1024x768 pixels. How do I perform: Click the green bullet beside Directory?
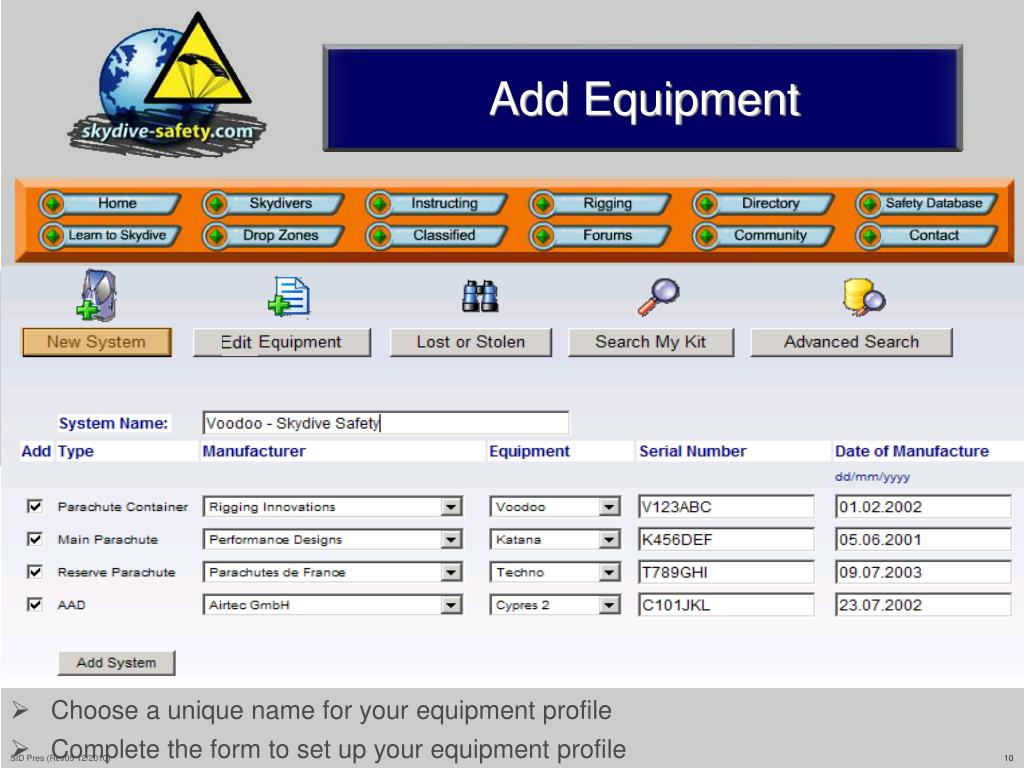706,204
